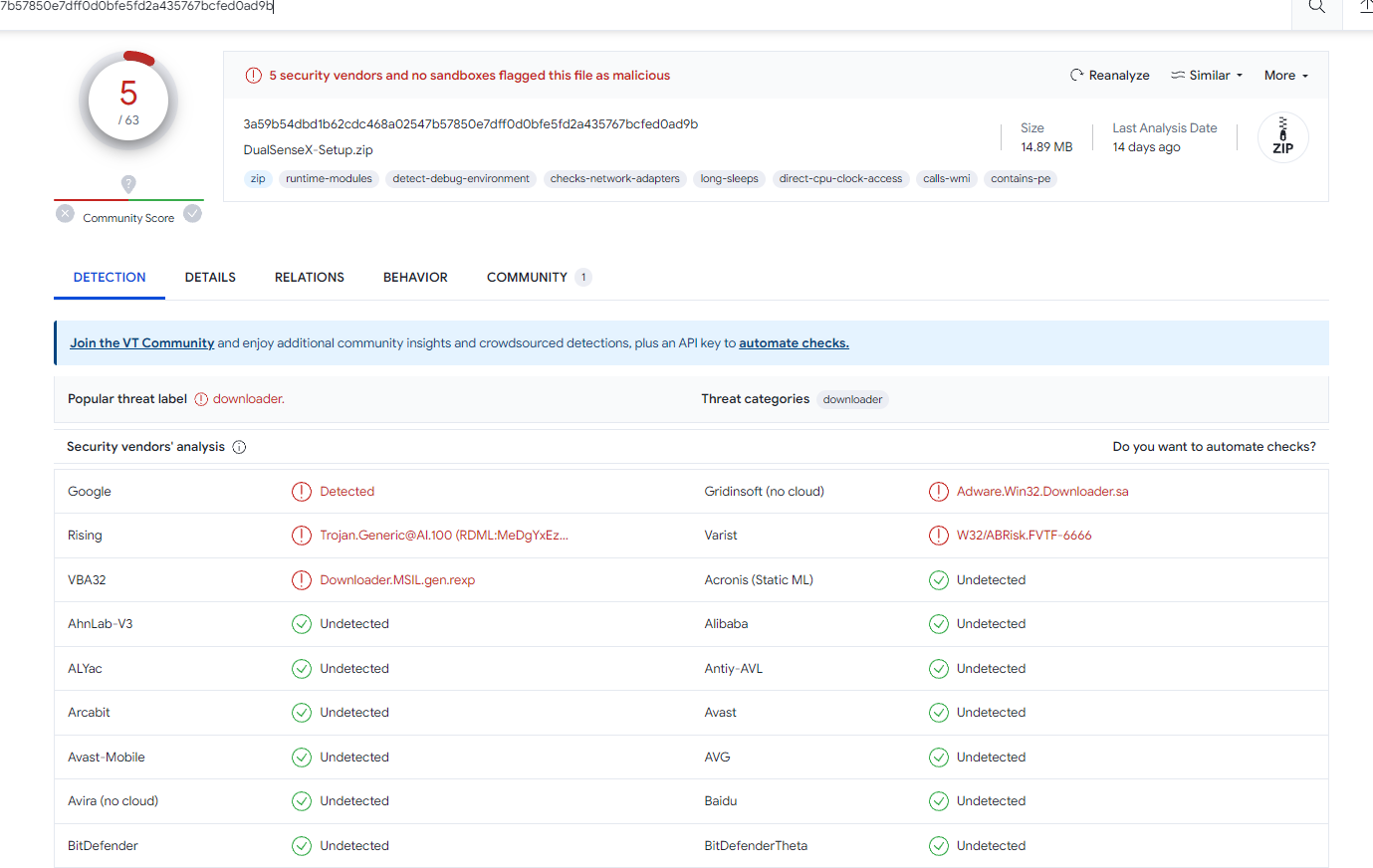Expand the Similar dropdown
Screen dimensions: 1373x868
coord(1207,76)
